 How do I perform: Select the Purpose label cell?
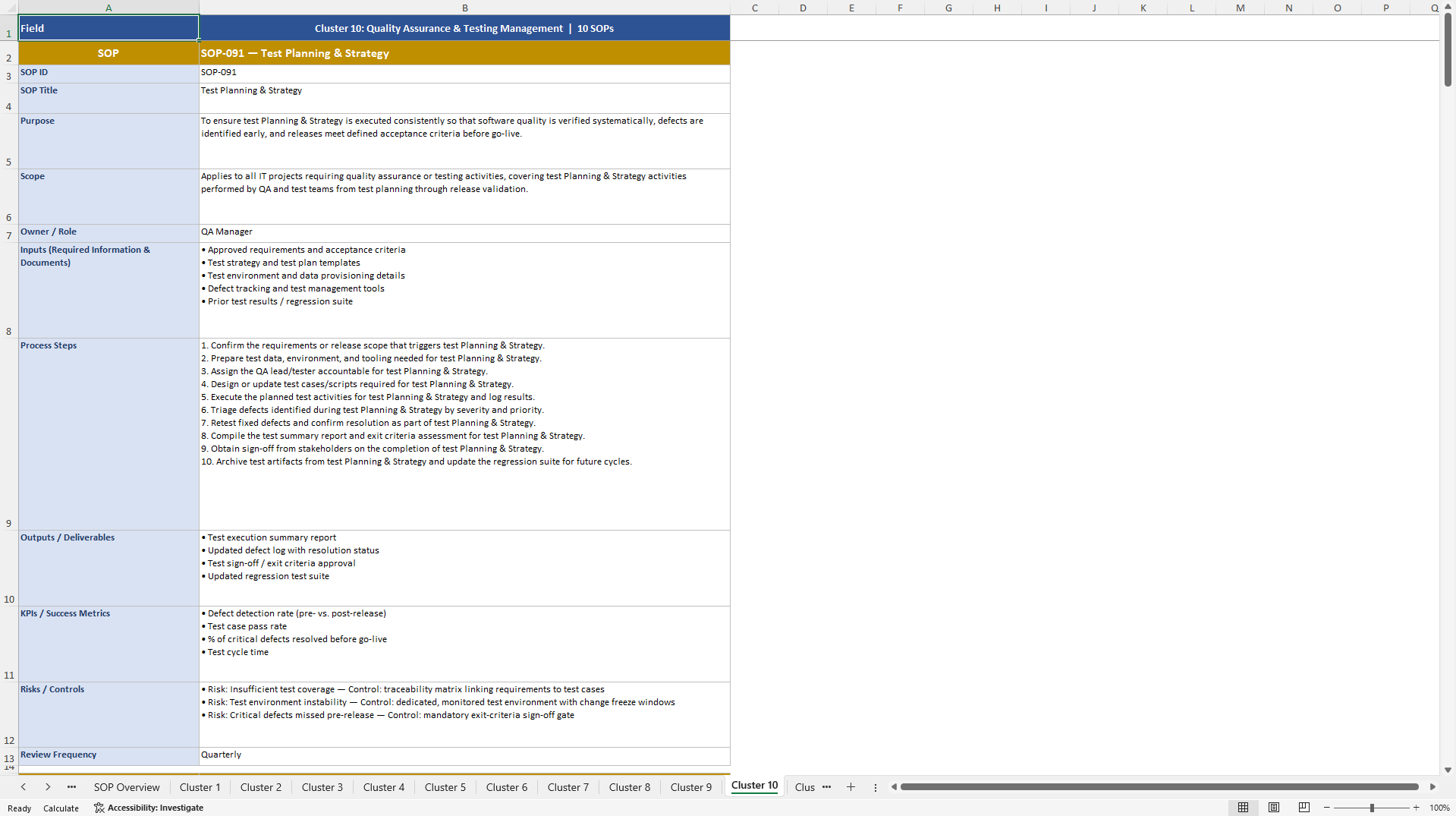[108, 141]
